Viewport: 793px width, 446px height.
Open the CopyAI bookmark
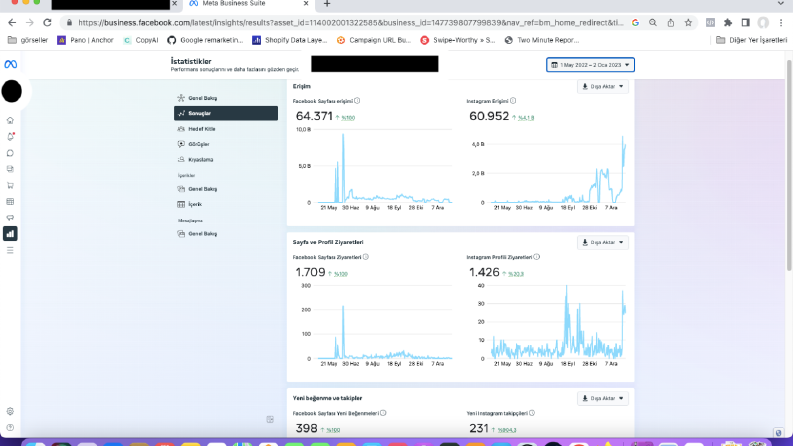coord(141,40)
